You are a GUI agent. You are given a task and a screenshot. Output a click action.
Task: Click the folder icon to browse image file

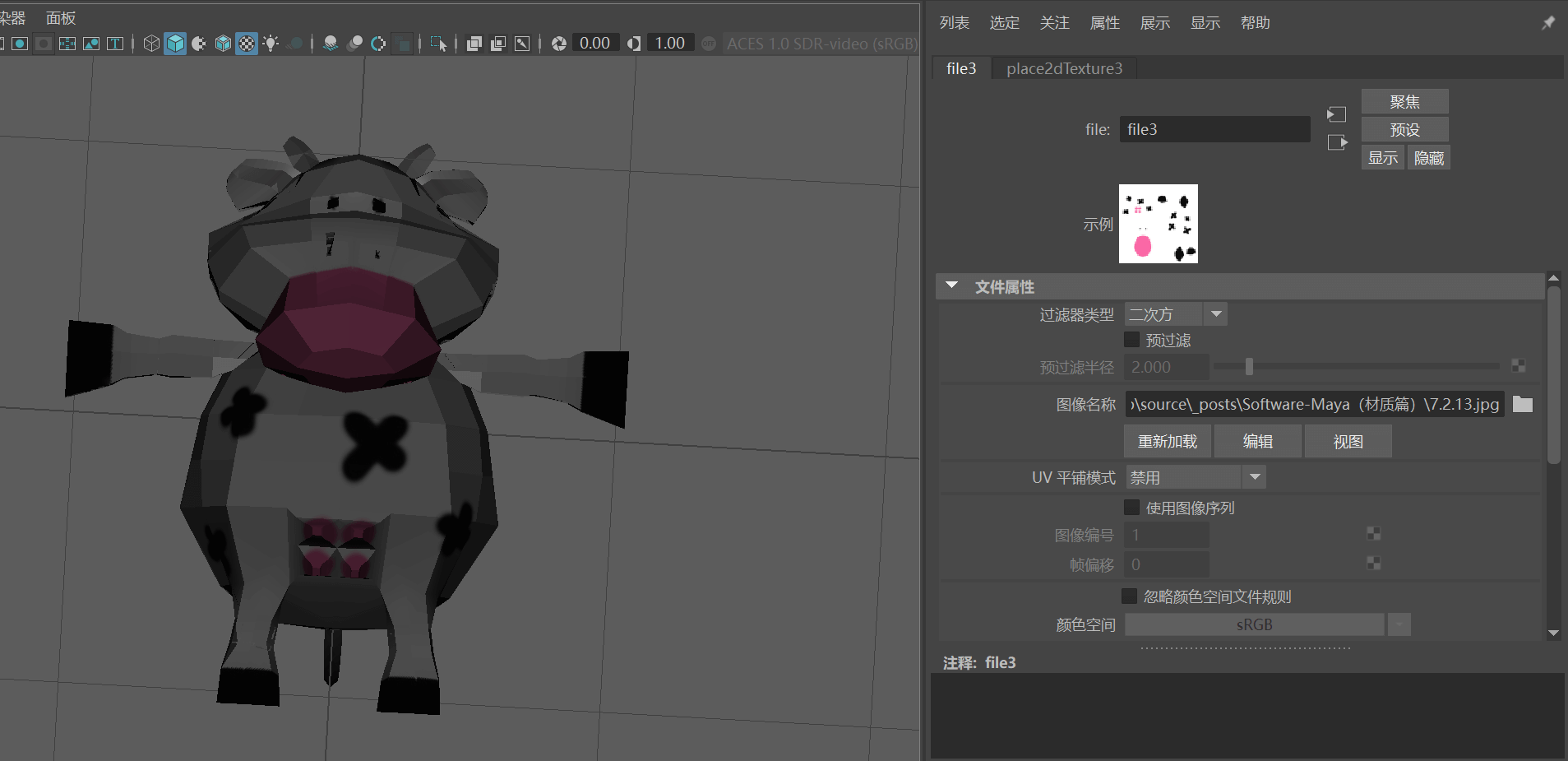(1523, 404)
